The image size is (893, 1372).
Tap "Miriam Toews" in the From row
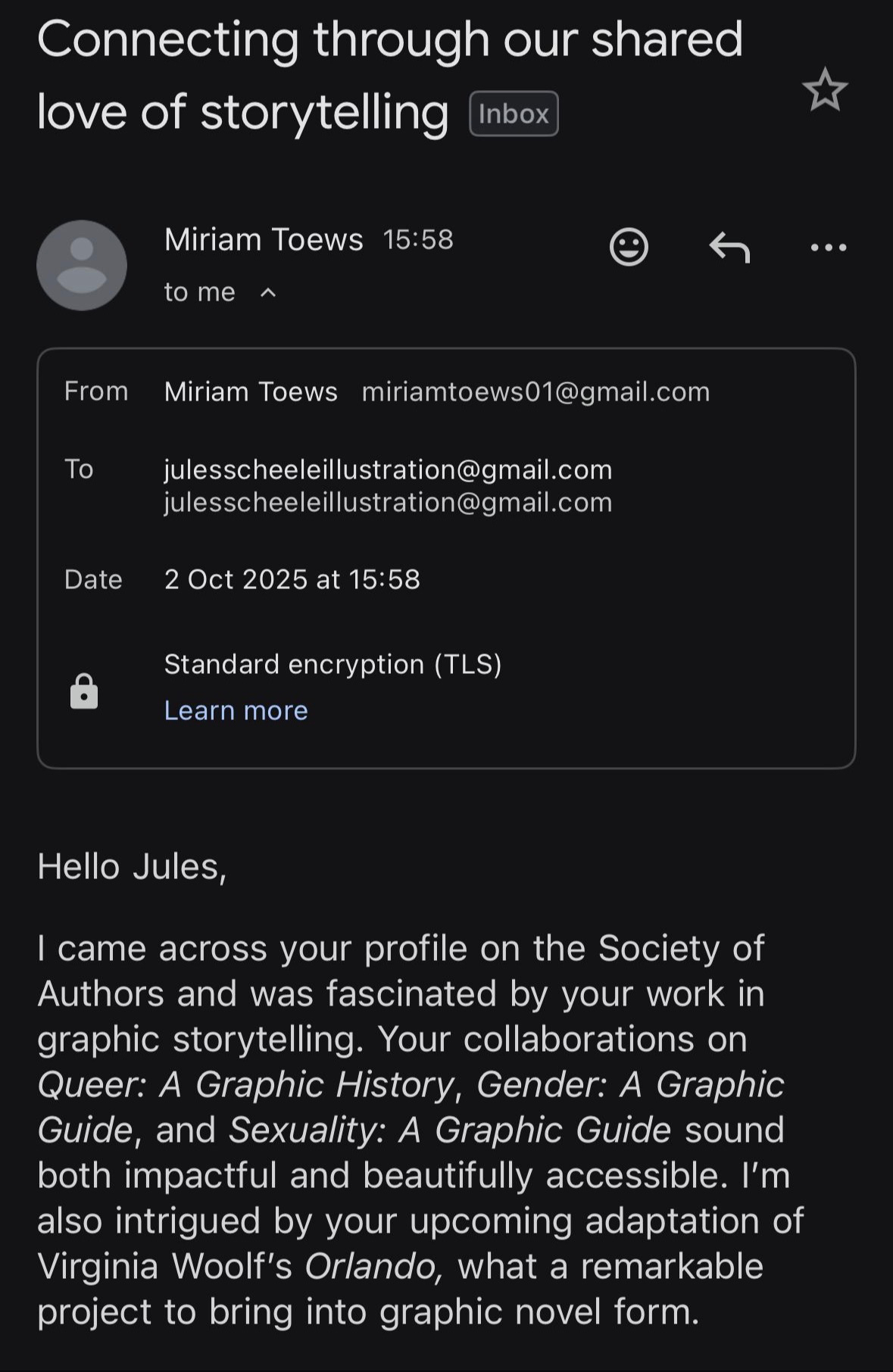pos(251,391)
